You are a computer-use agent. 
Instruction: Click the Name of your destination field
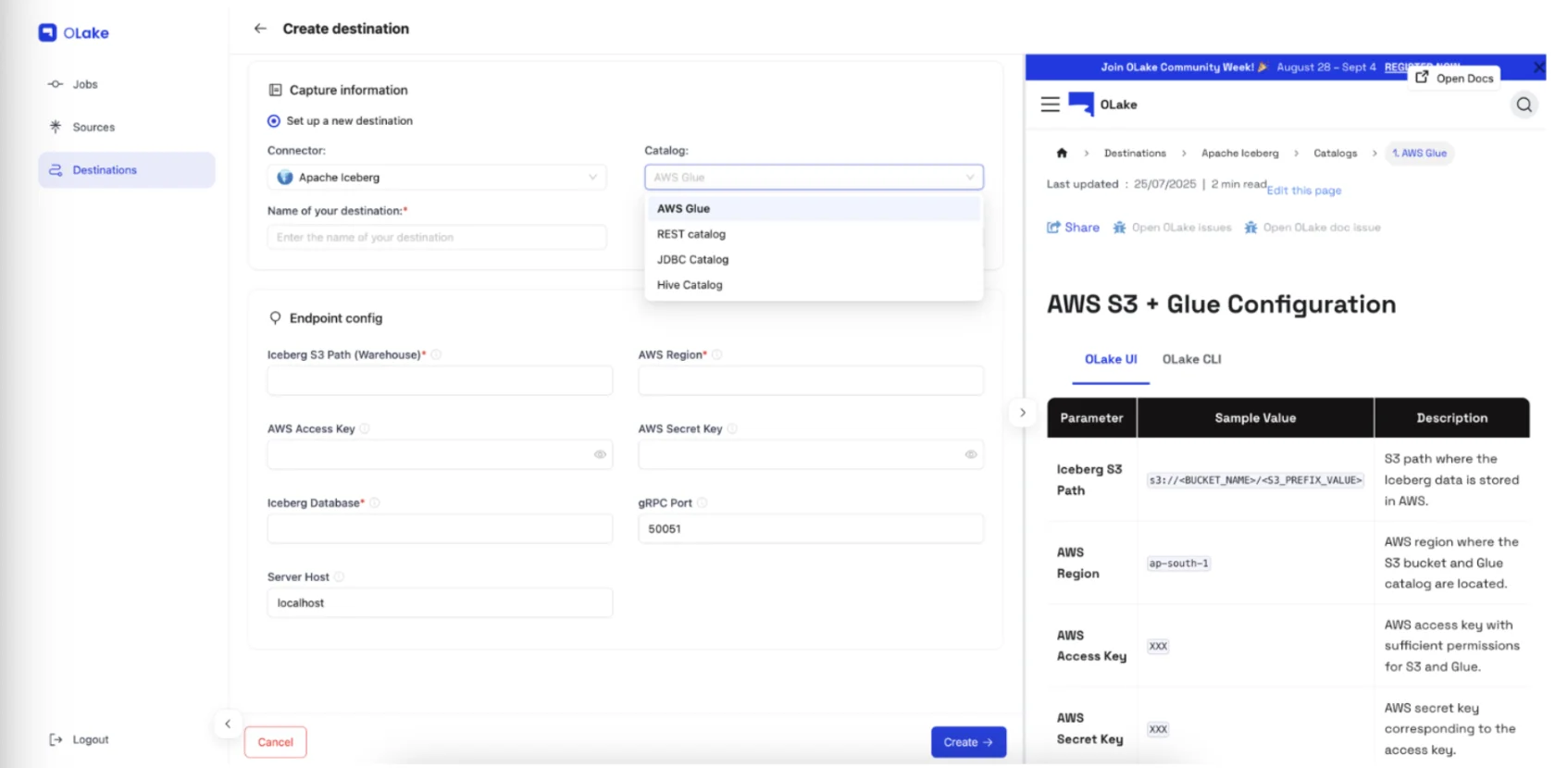point(437,238)
